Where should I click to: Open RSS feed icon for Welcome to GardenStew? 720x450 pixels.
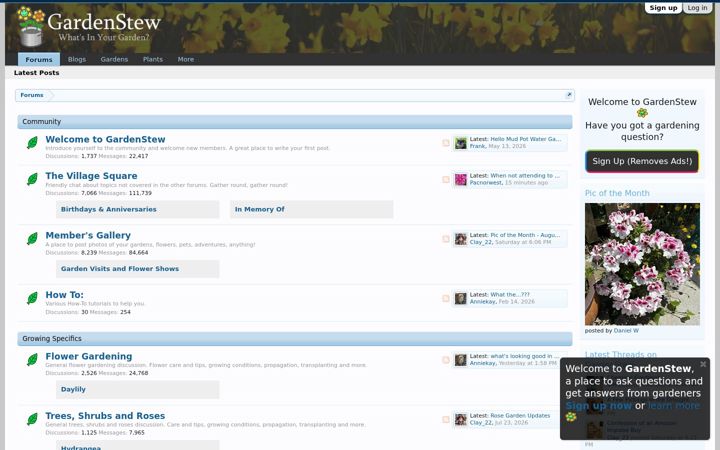click(x=445, y=143)
